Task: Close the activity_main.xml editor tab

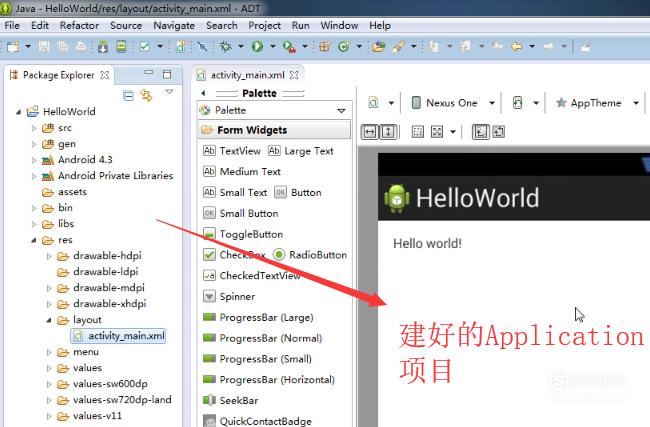Action: point(294,75)
